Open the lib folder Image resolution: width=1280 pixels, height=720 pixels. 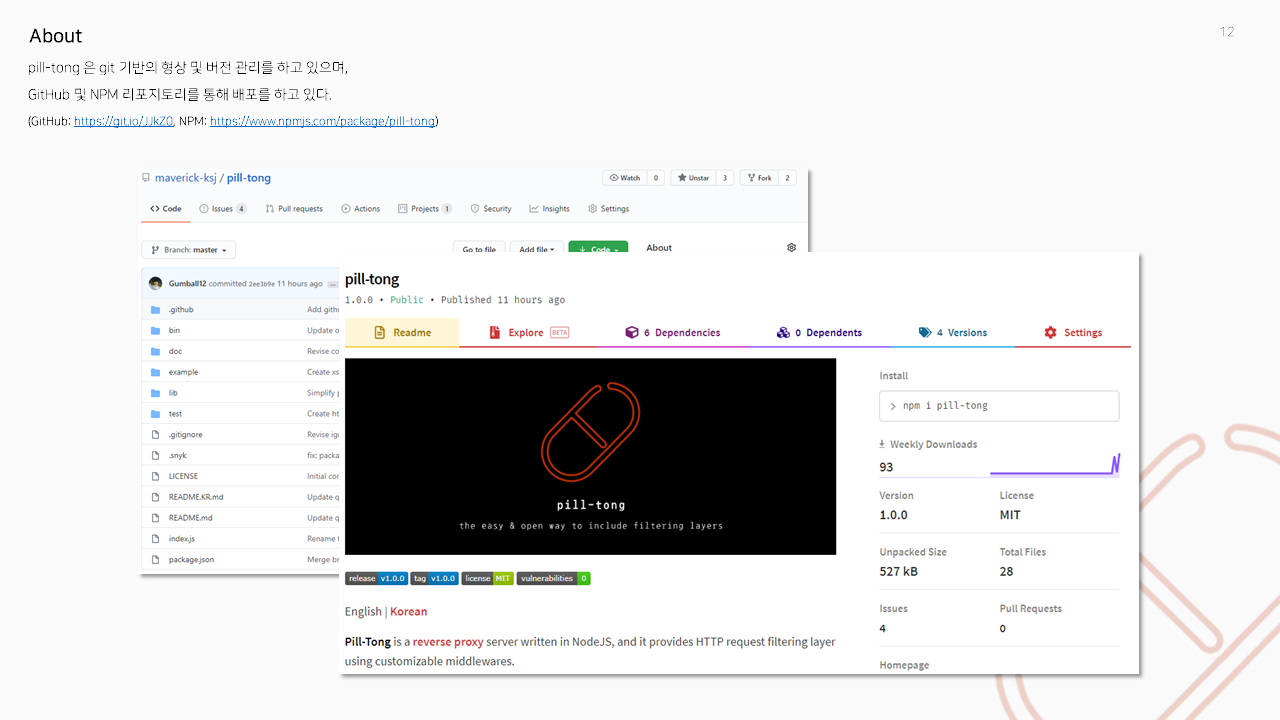173,393
